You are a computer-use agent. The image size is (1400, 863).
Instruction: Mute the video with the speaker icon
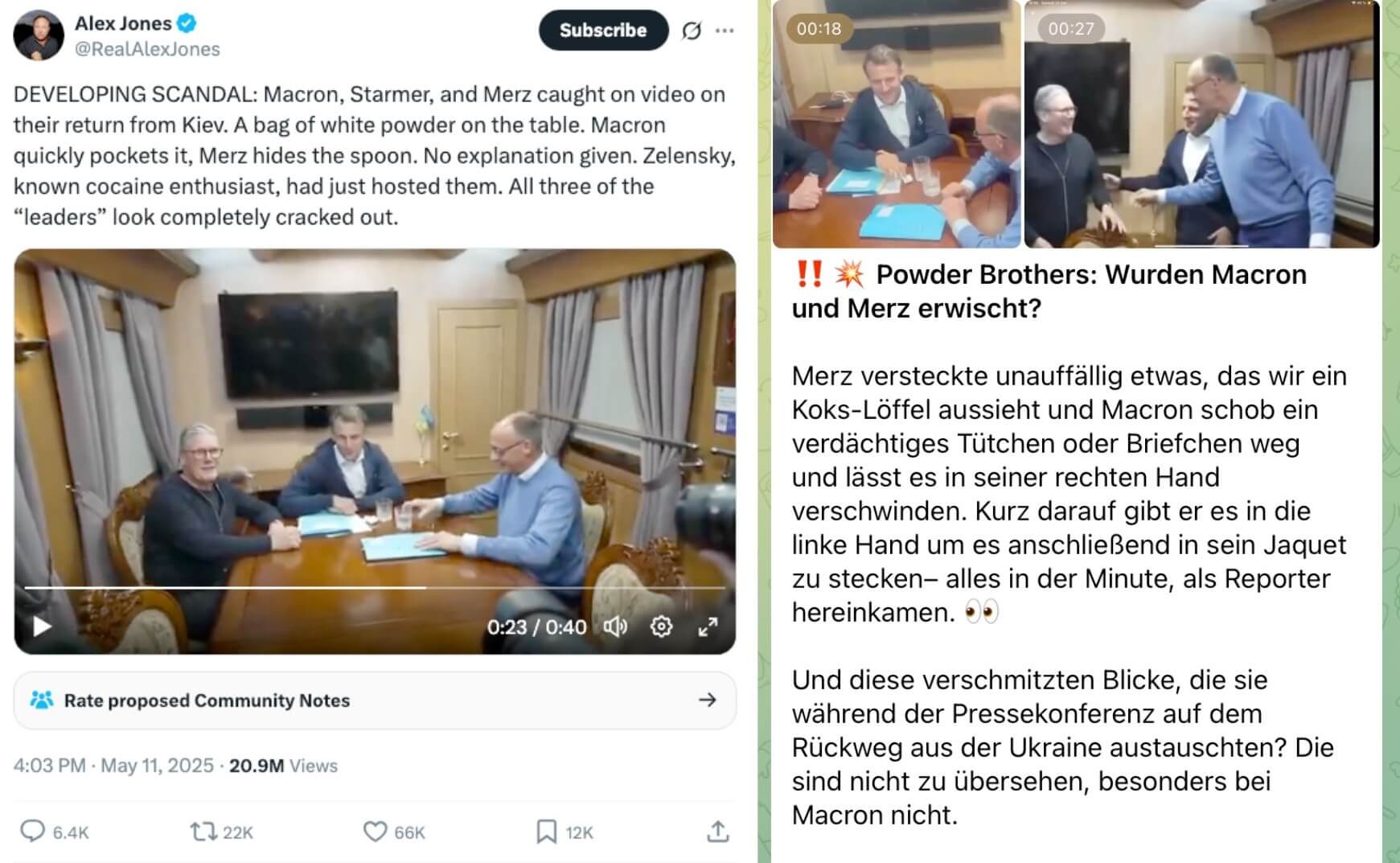click(615, 627)
